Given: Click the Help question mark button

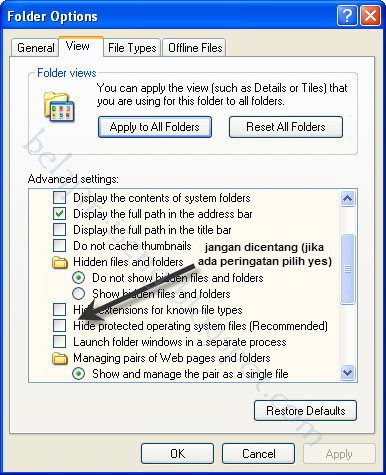Looking at the screenshot, I should pyautogui.click(x=347, y=15).
